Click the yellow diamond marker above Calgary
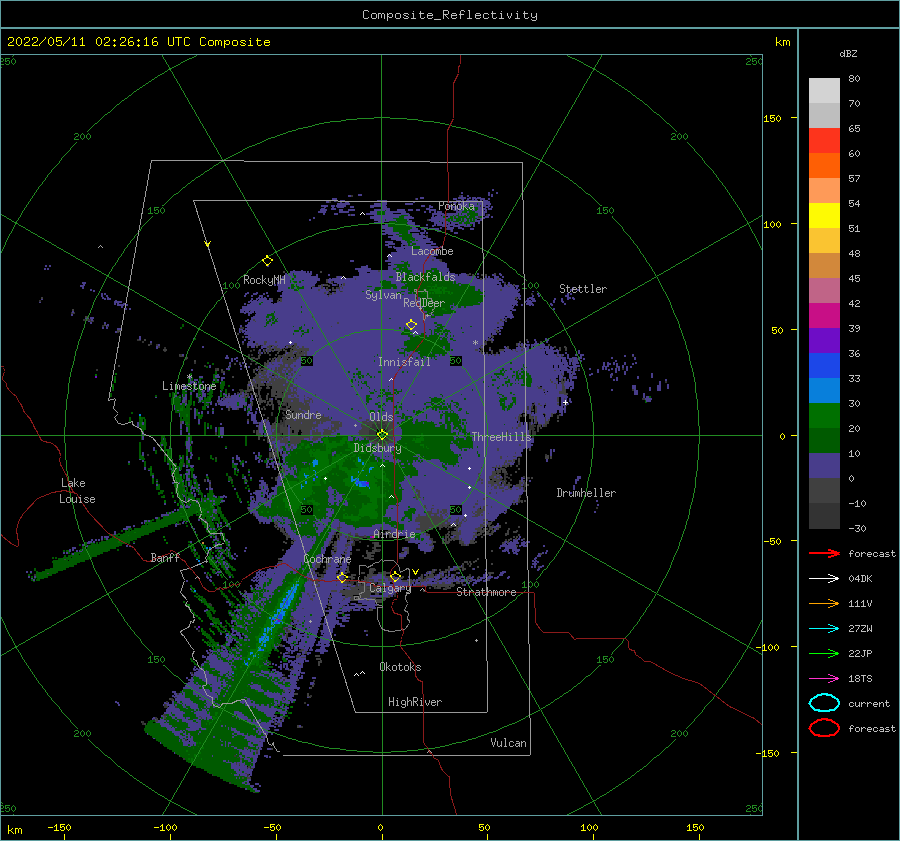Viewport: 900px width, 841px height. tap(395, 576)
